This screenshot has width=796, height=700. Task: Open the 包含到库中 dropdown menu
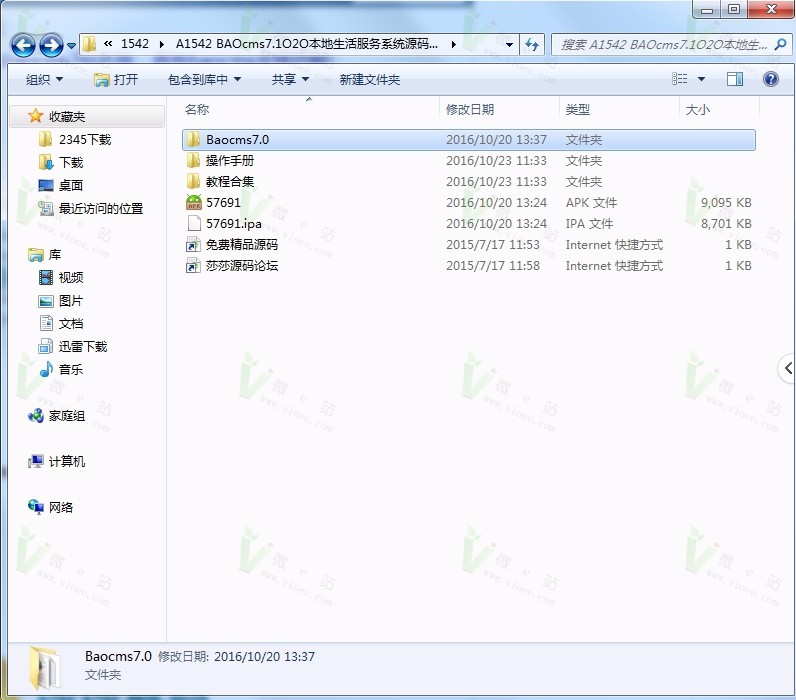(204, 79)
